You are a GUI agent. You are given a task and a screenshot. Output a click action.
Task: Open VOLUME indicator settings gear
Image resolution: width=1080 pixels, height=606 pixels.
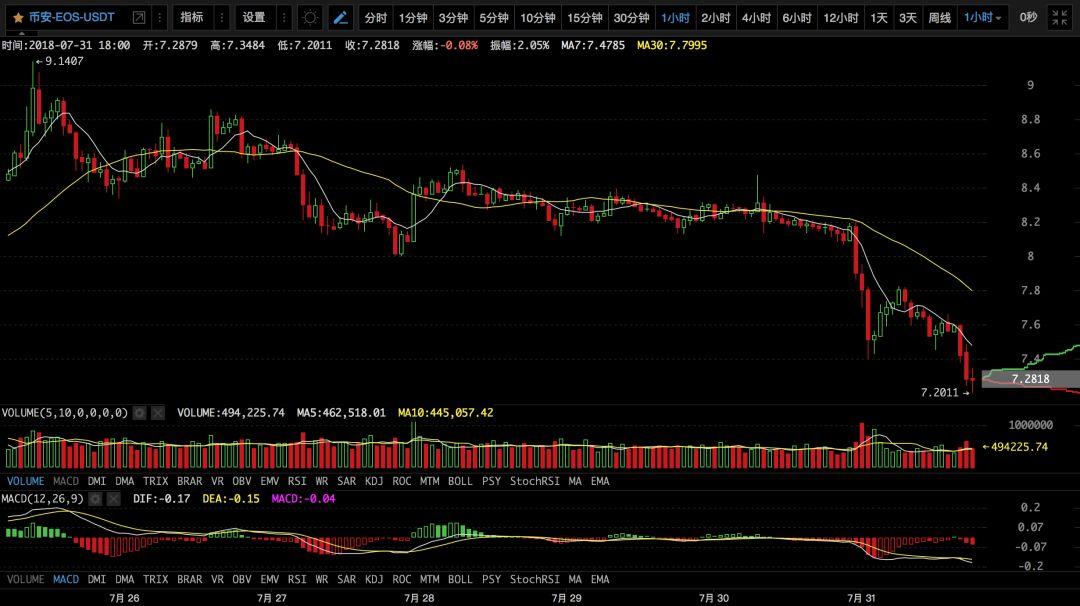[140, 412]
